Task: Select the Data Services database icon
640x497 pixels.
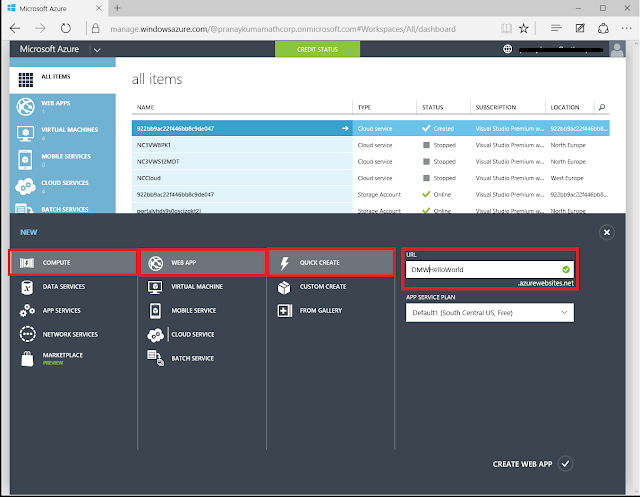Action: point(27,287)
